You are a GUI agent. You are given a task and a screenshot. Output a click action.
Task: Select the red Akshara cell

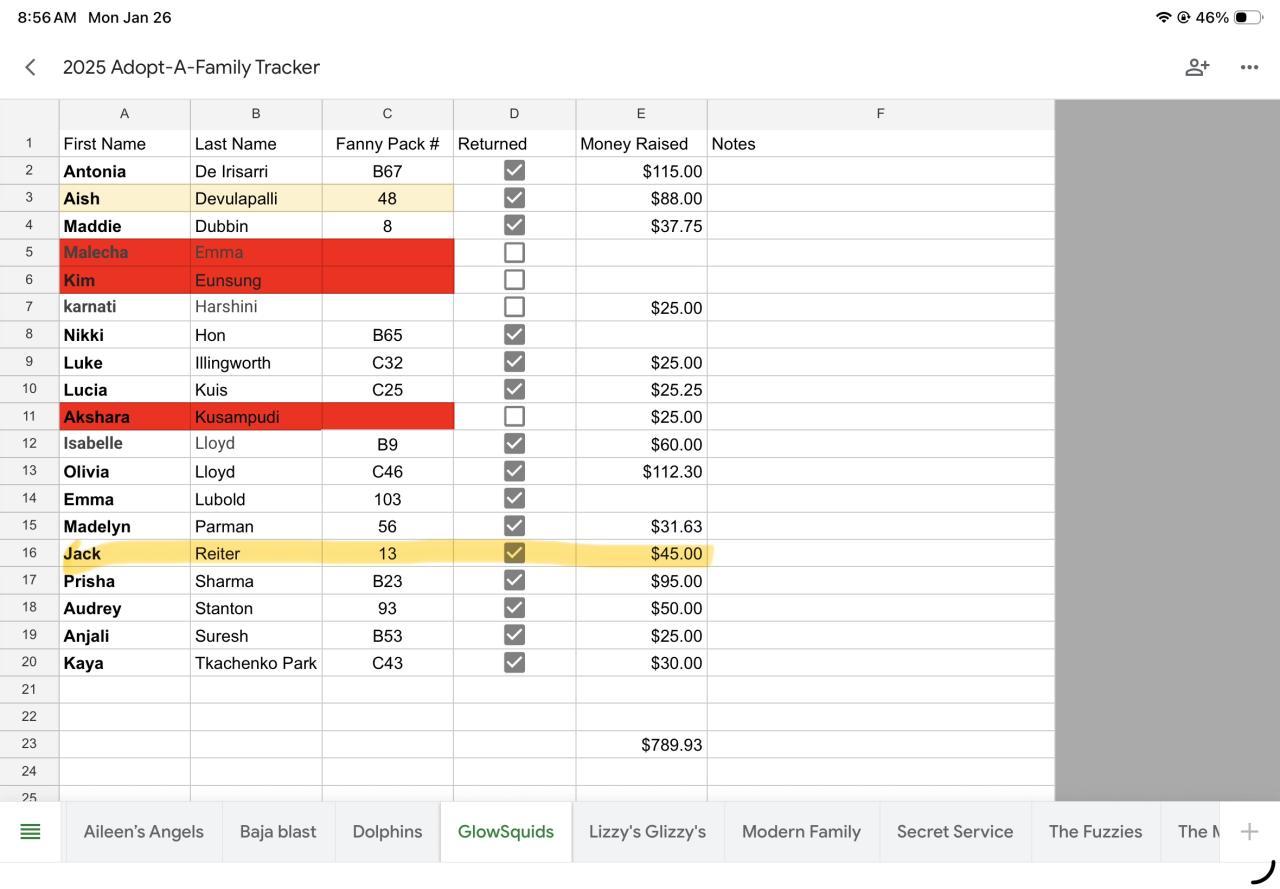tap(125, 417)
